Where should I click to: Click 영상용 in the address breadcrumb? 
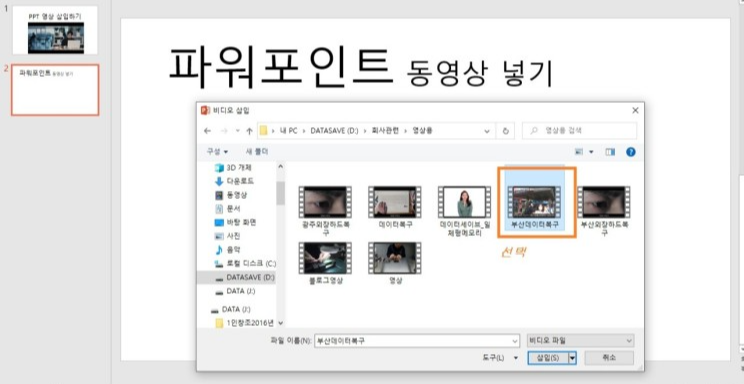422,131
